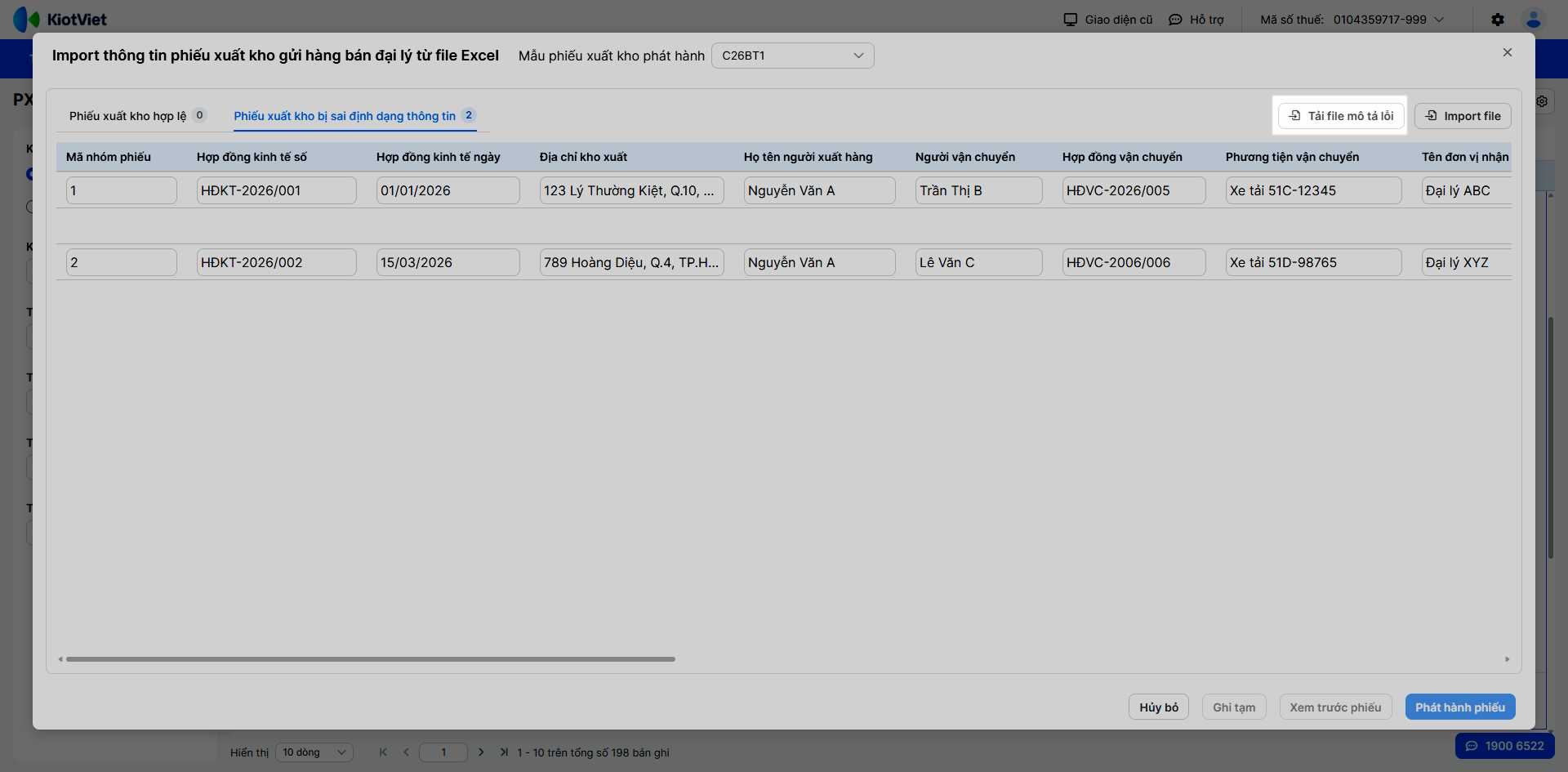Edit the 15/03/2026 contract date field
The height and width of the screenshot is (772, 1568).
pyautogui.click(x=448, y=262)
